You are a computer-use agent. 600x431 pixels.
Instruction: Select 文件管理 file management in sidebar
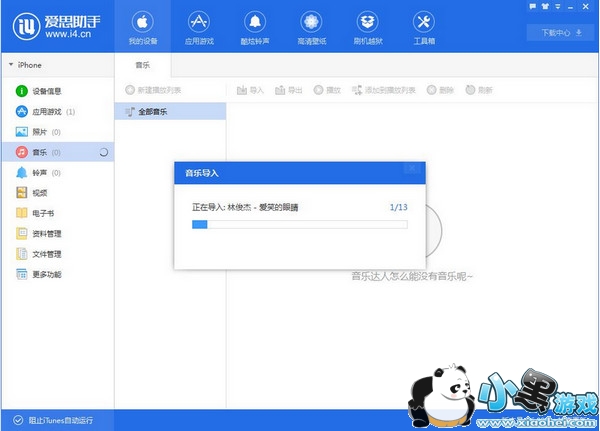[x=58, y=254]
